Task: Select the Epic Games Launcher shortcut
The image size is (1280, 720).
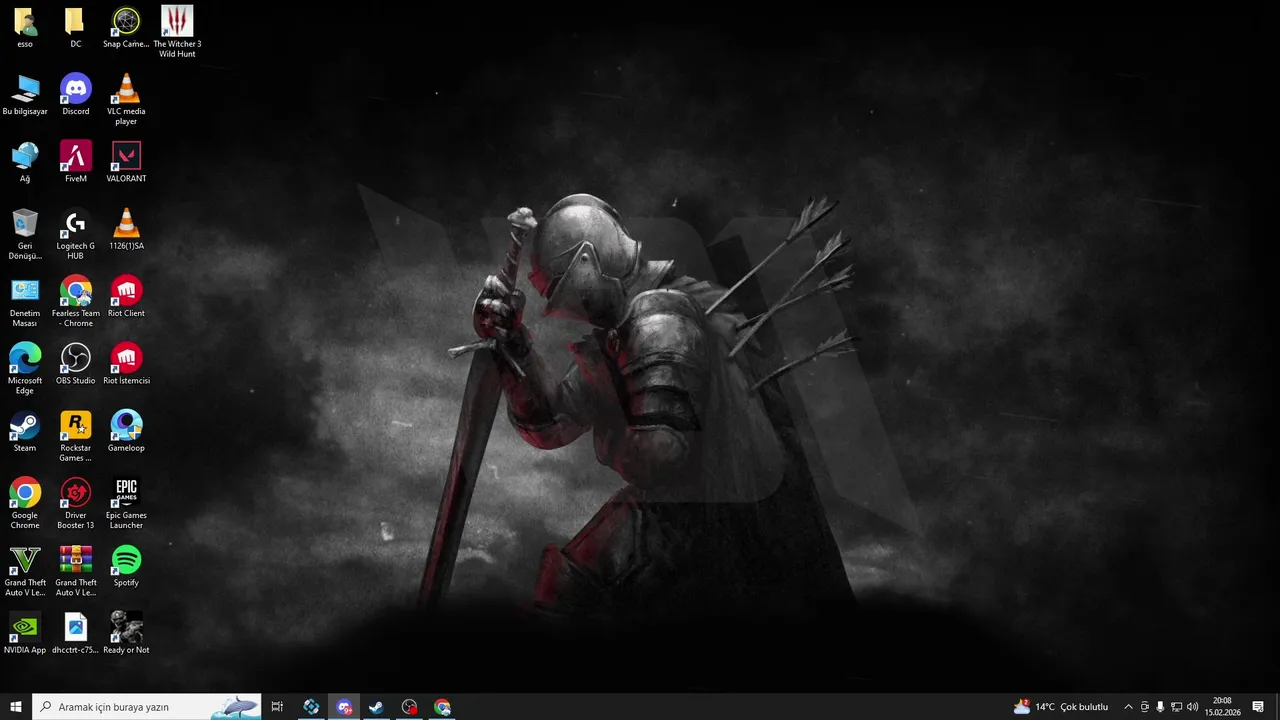Action: tap(126, 502)
